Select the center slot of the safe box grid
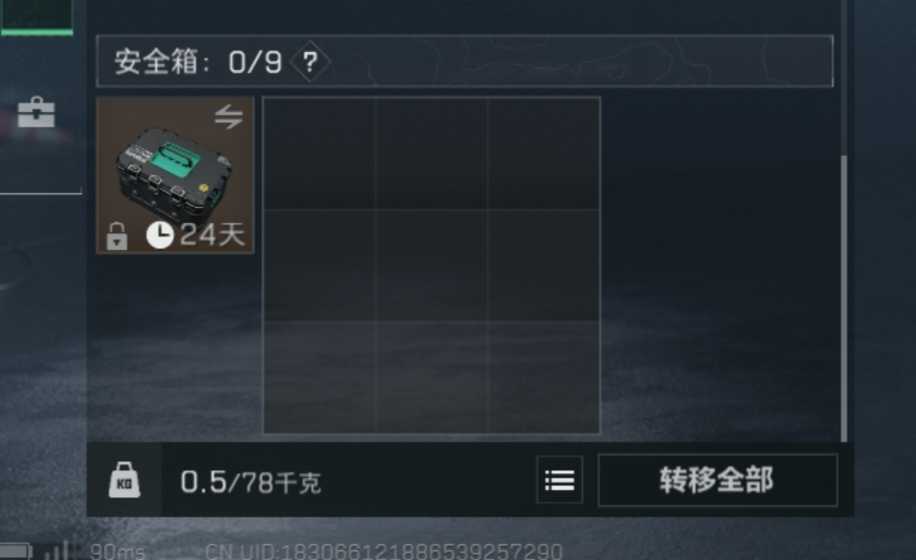The height and width of the screenshot is (560, 916). (431, 265)
